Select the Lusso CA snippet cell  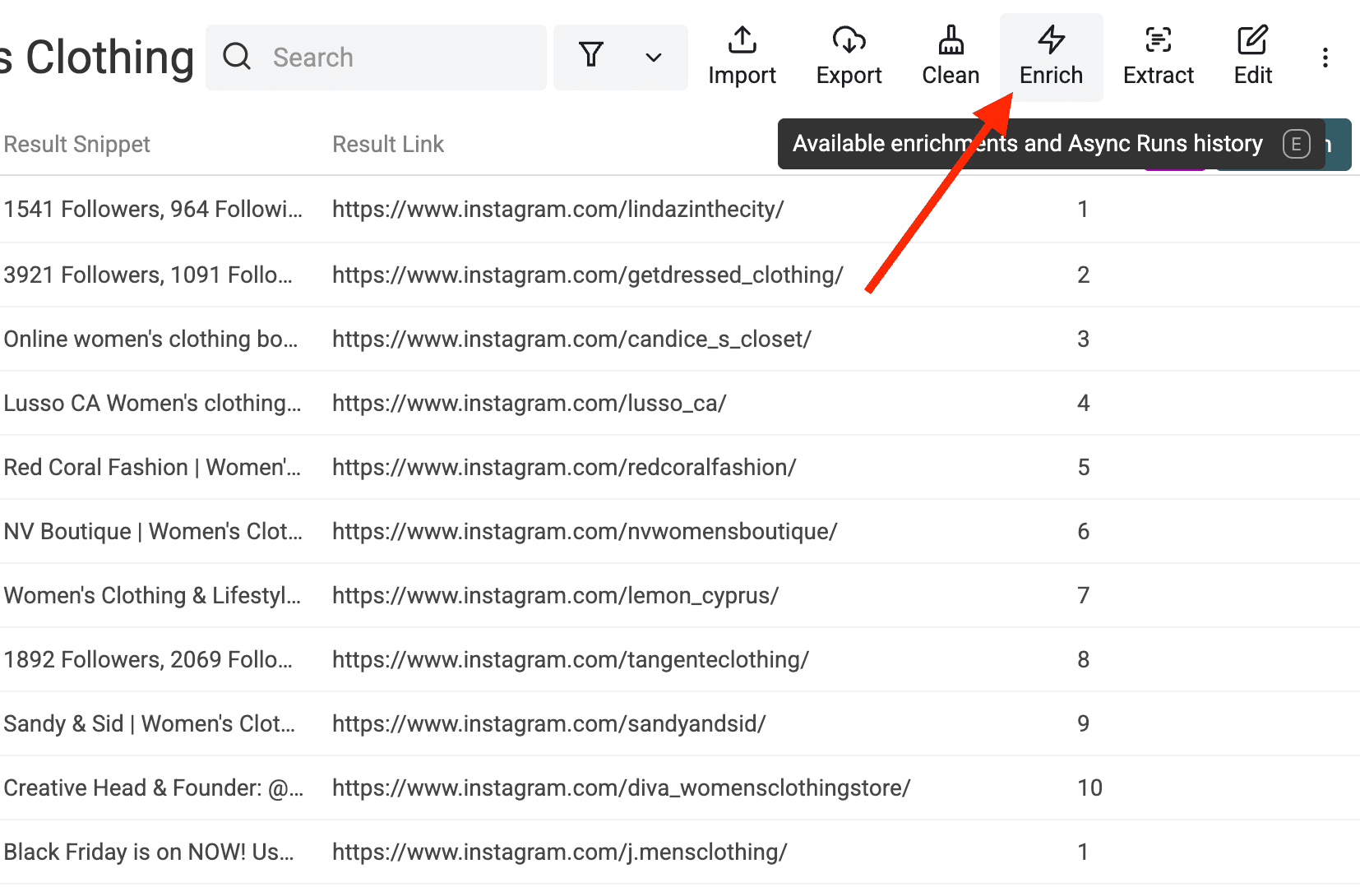[152, 404]
